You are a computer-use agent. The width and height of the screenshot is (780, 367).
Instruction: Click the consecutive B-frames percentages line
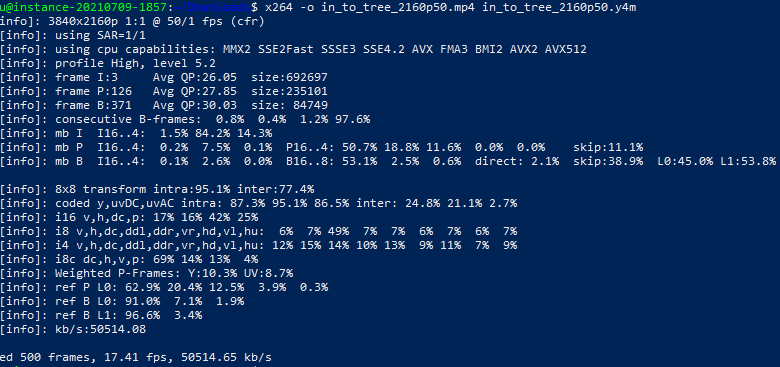185,119
